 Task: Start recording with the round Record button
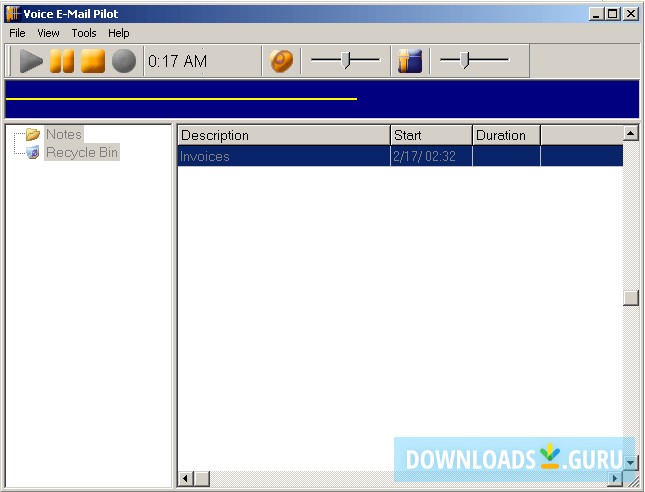[x=124, y=61]
